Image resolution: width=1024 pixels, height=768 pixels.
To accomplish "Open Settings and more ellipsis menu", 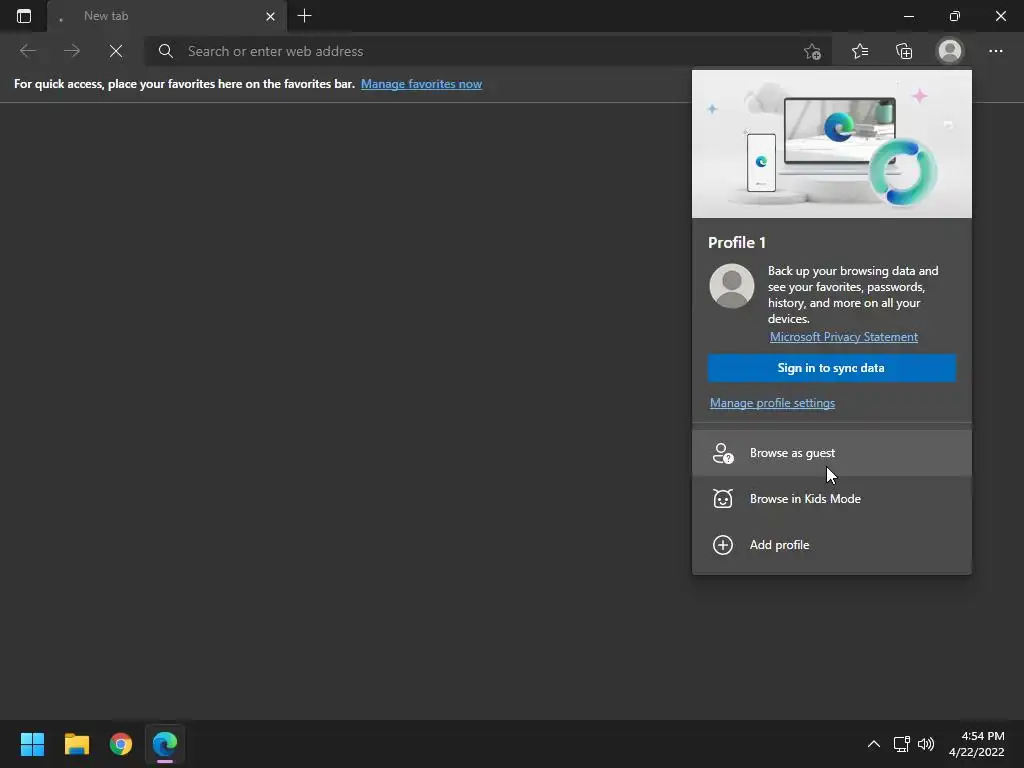I will [996, 51].
